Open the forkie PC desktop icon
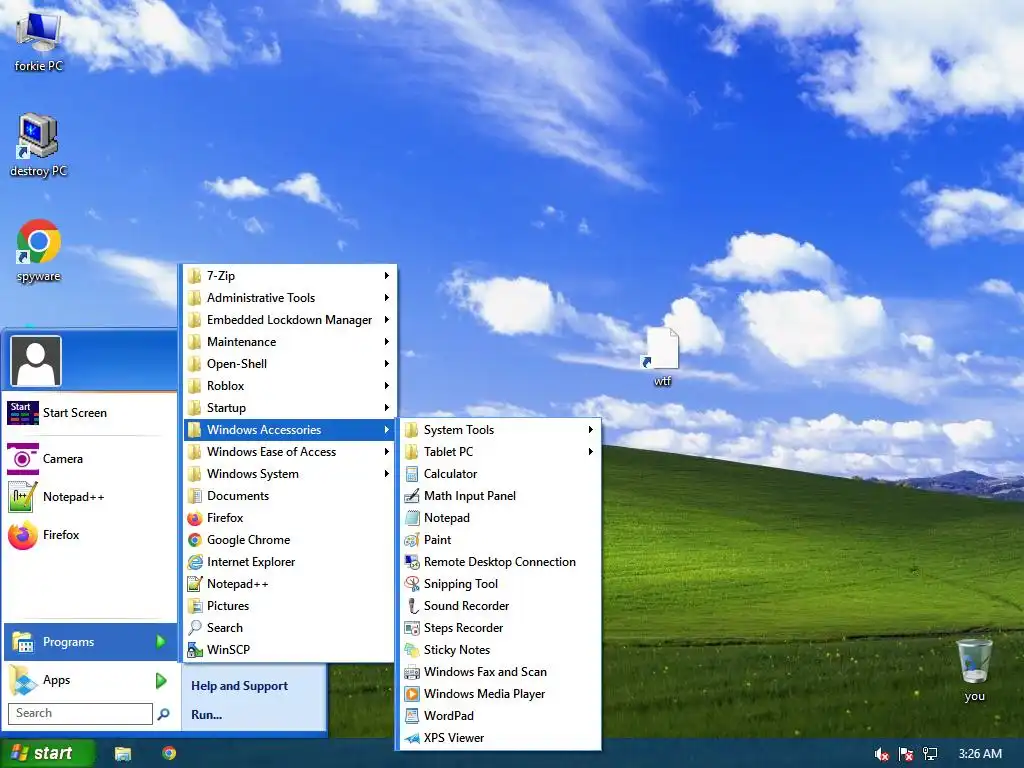The image size is (1024, 768). (39, 42)
